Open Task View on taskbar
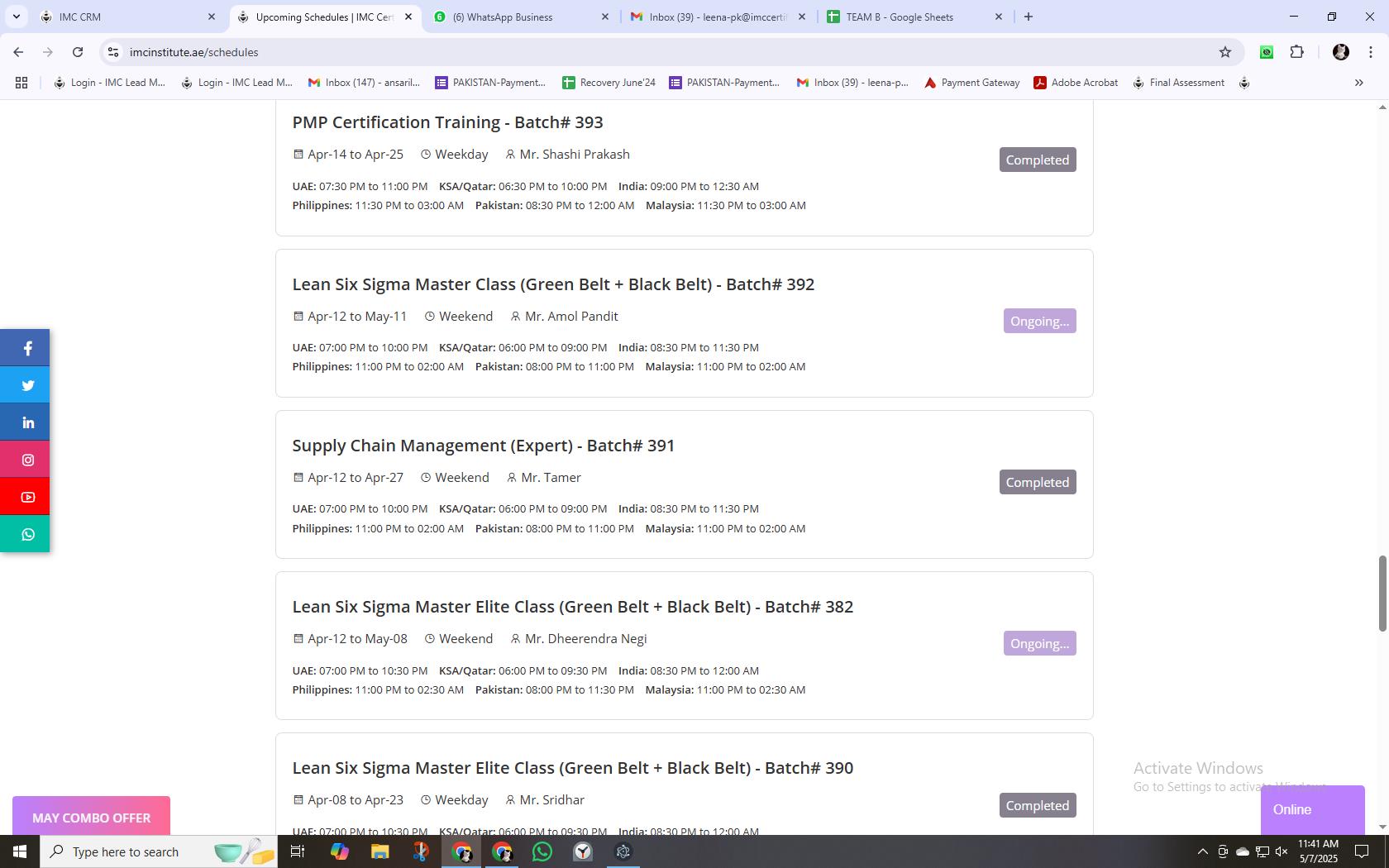The image size is (1389, 868). click(x=298, y=851)
